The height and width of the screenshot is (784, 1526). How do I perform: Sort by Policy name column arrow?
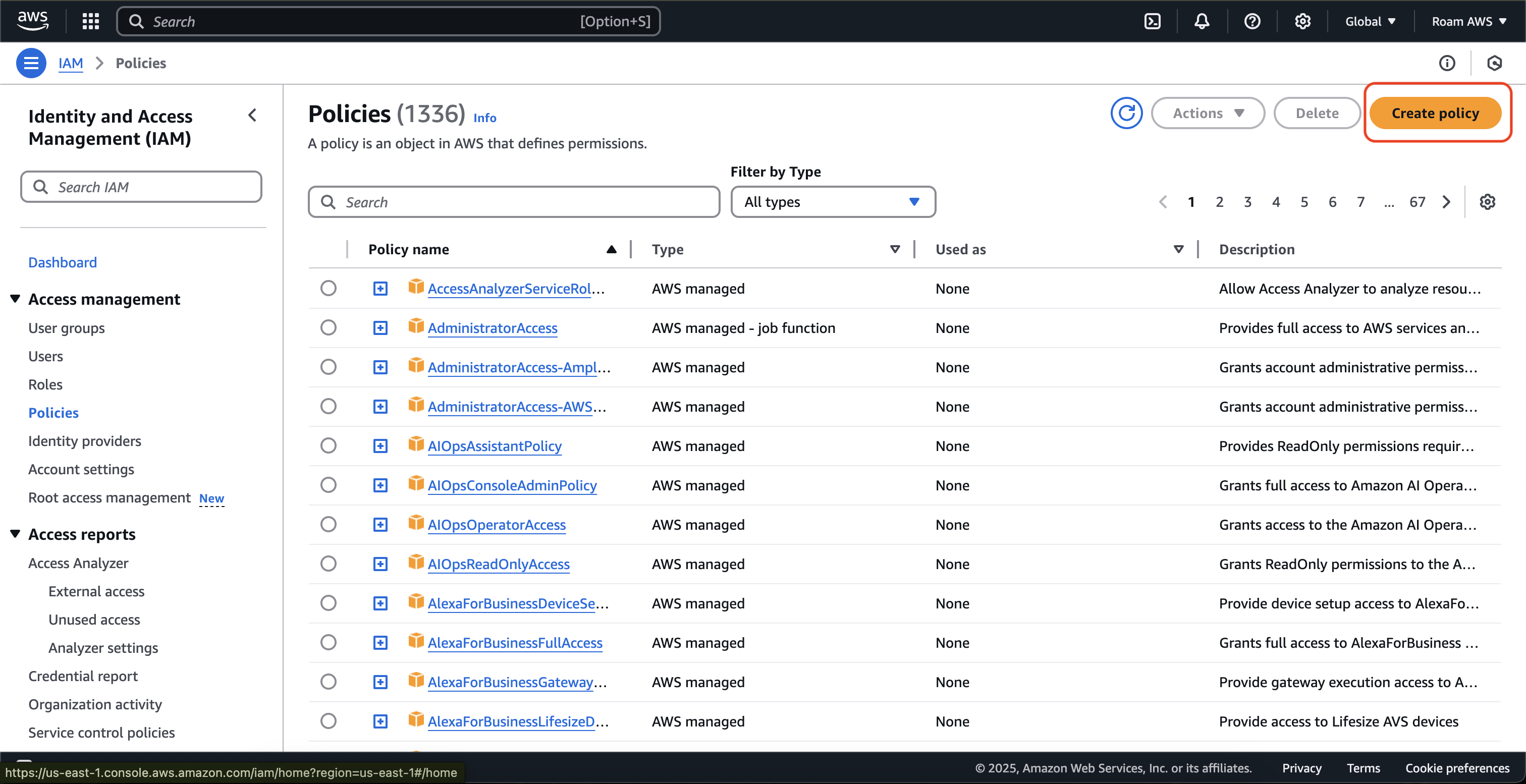pyautogui.click(x=611, y=249)
